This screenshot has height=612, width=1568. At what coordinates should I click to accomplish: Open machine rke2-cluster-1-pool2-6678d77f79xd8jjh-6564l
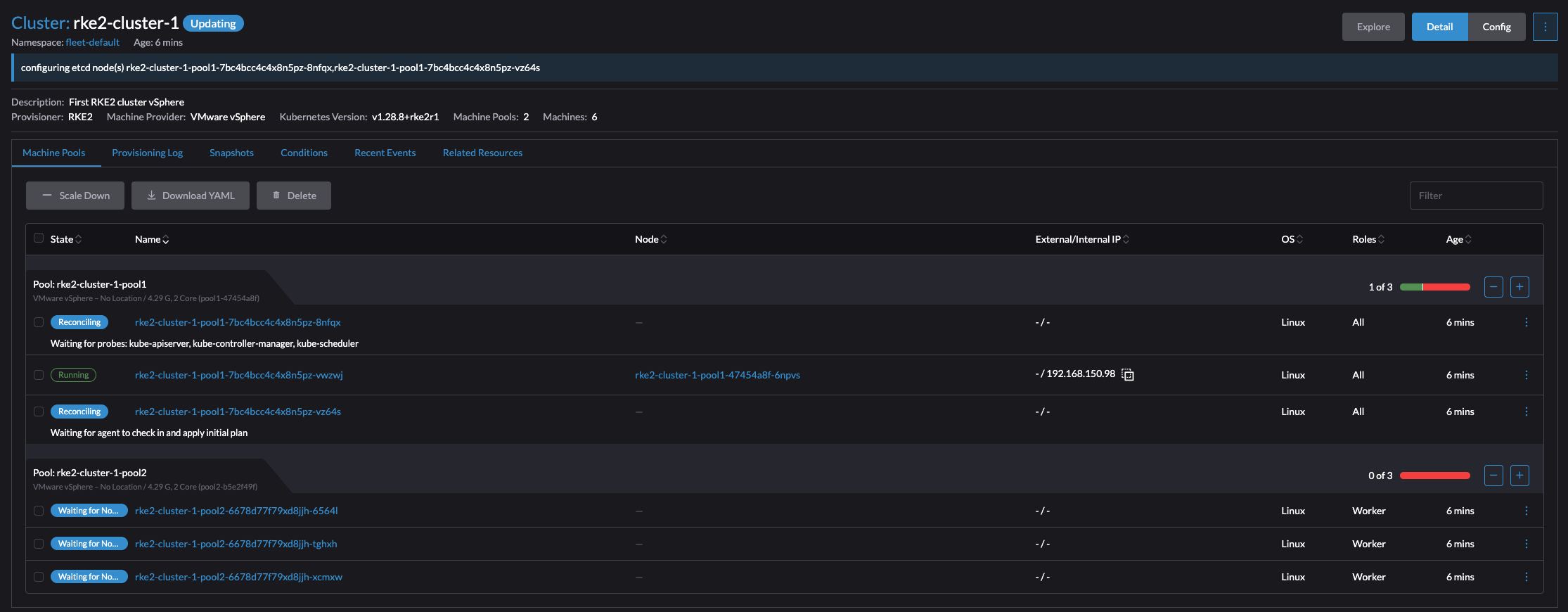[236, 511]
